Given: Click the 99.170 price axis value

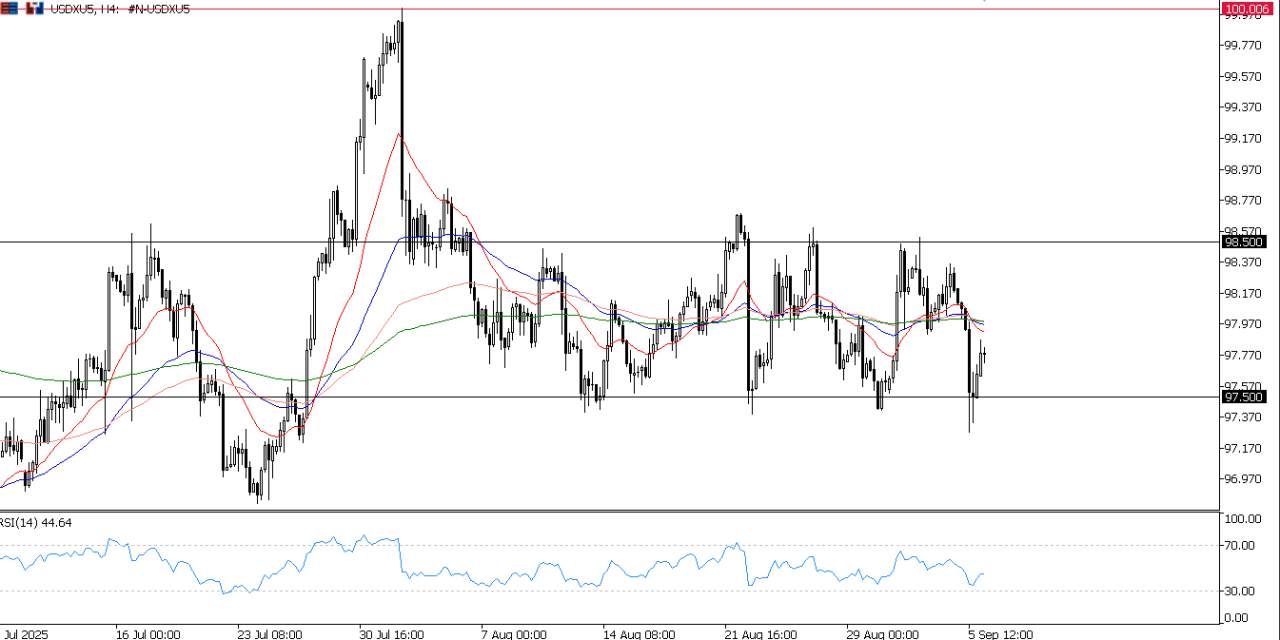Looking at the screenshot, I should 1243,139.
